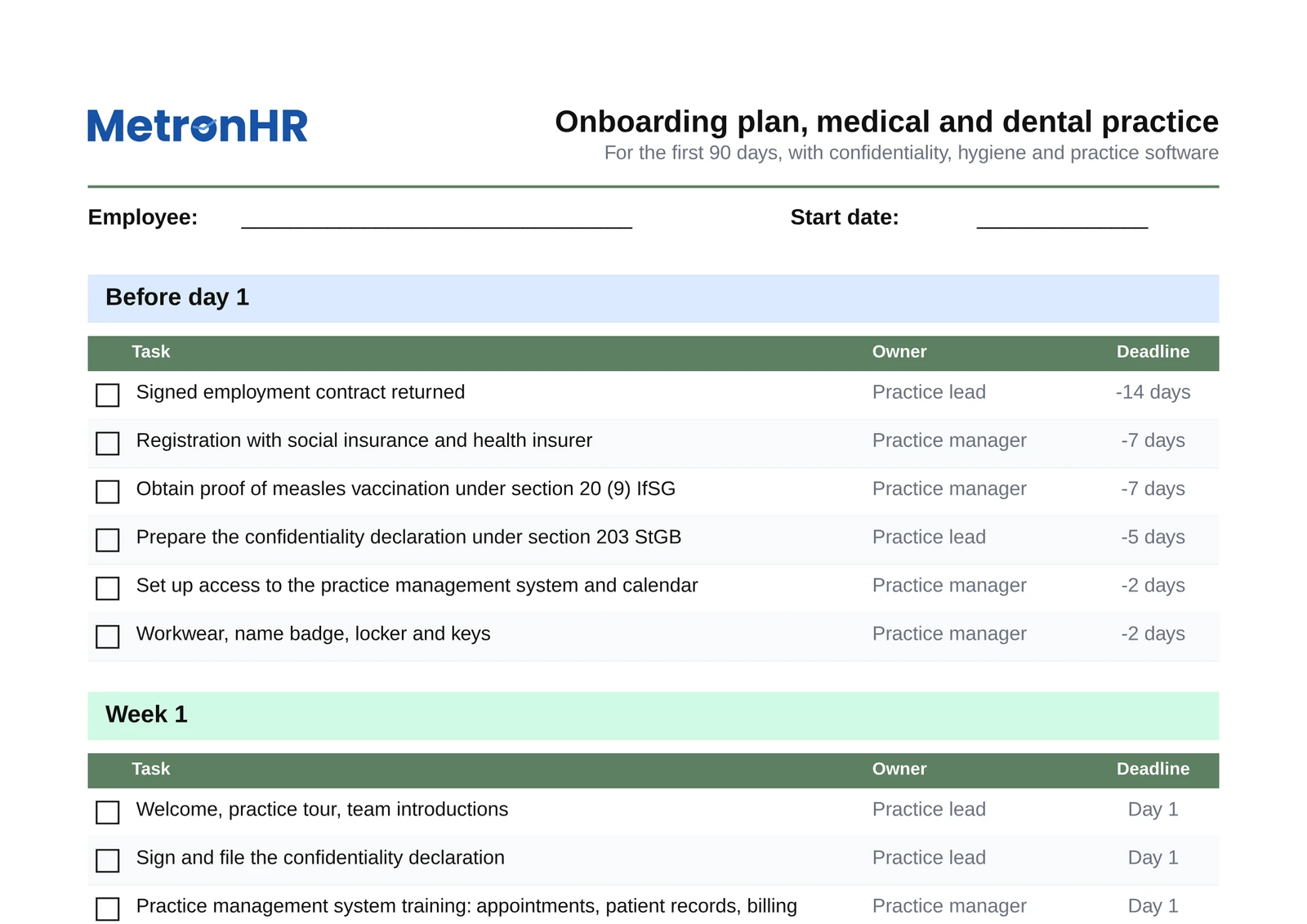The height and width of the screenshot is (924, 1307).
Task: Click Practice lead owner for signed contract row
Action: (929, 392)
